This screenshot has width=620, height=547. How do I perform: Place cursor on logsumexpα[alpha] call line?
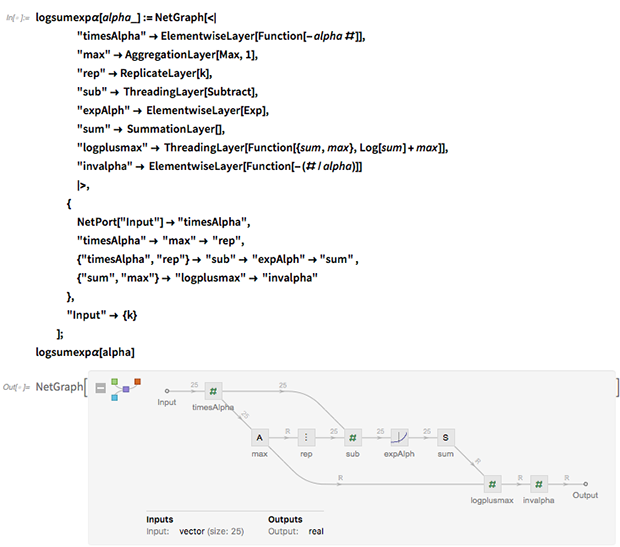tap(84, 352)
